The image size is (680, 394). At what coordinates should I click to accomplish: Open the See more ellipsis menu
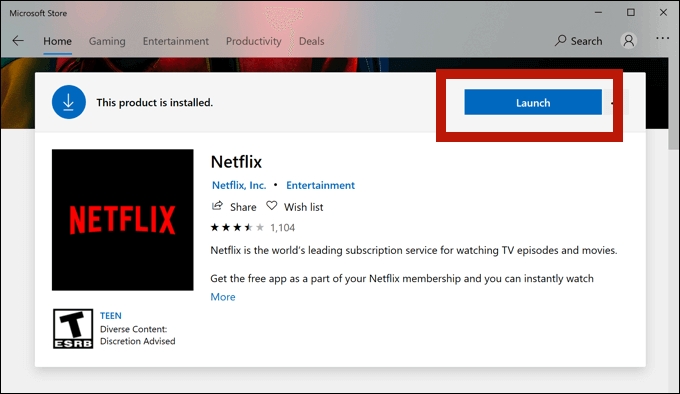[662, 38]
